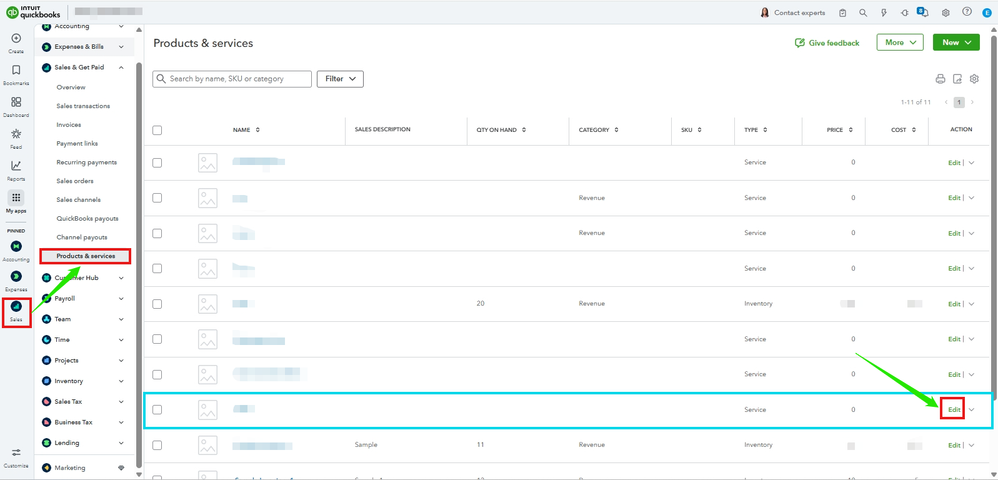
Task: Open the Filter dropdown
Action: click(x=340, y=79)
